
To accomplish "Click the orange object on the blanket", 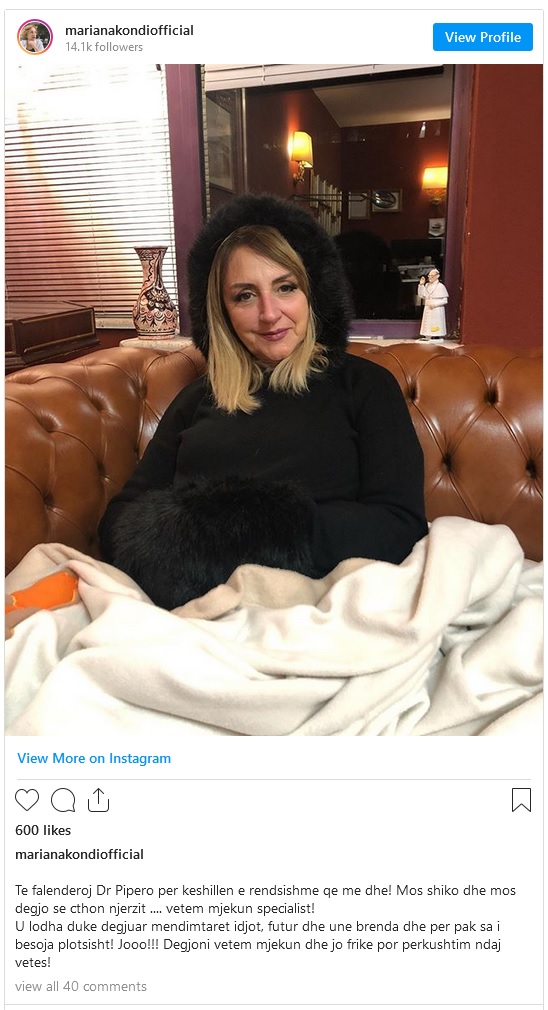I will (x=41, y=593).
